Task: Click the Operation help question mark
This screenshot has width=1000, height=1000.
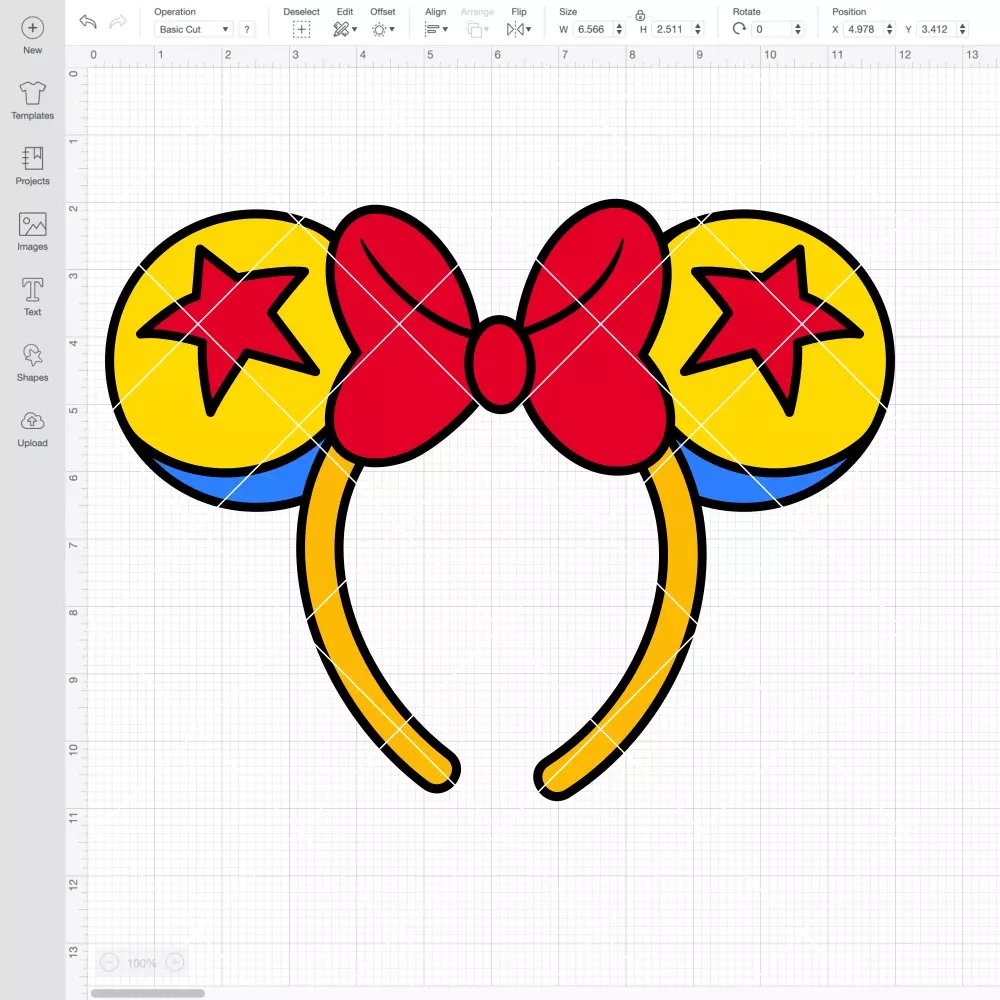Action: pyautogui.click(x=247, y=29)
